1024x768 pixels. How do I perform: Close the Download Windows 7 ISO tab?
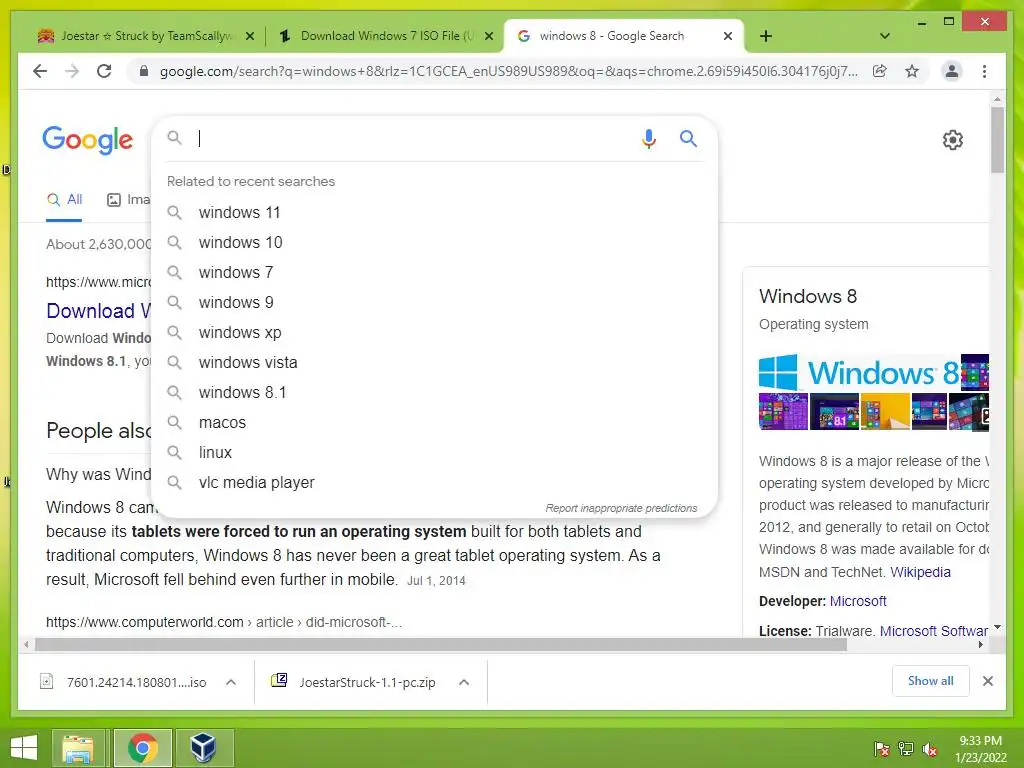point(488,36)
